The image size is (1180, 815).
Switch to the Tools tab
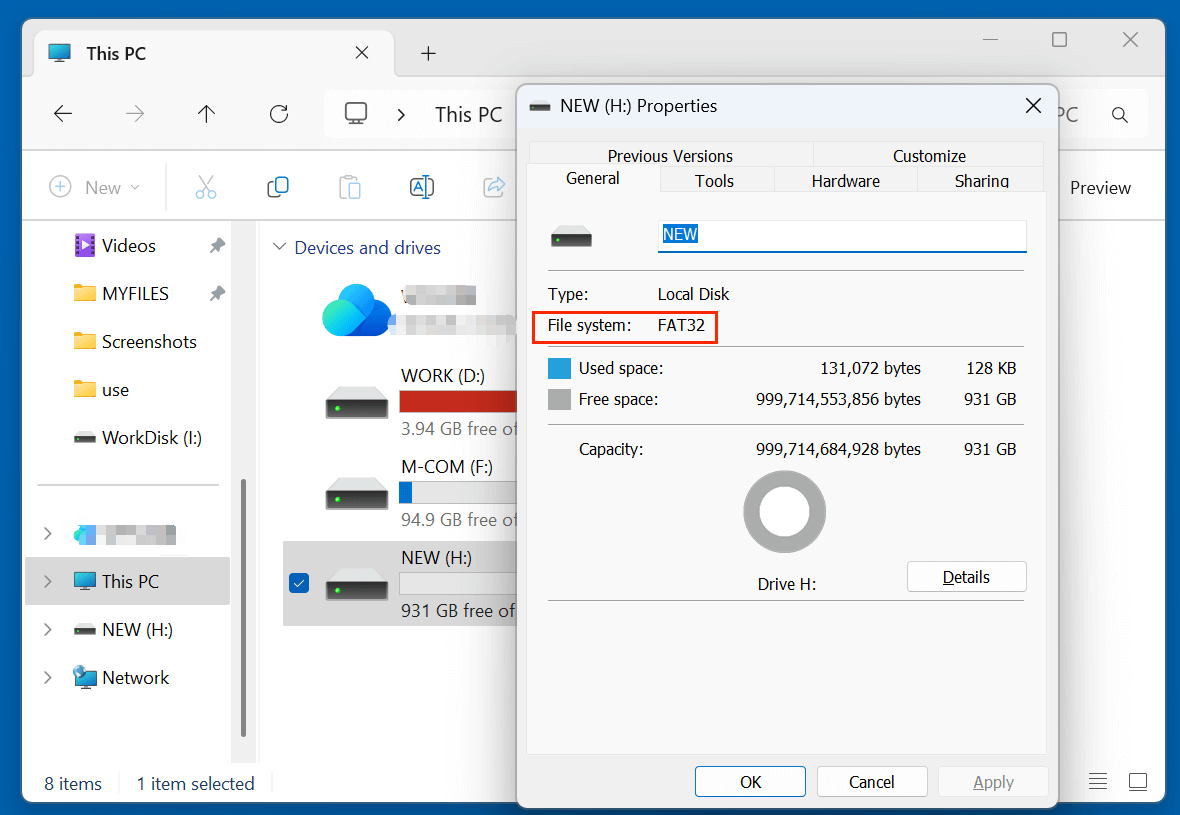[x=714, y=180]
